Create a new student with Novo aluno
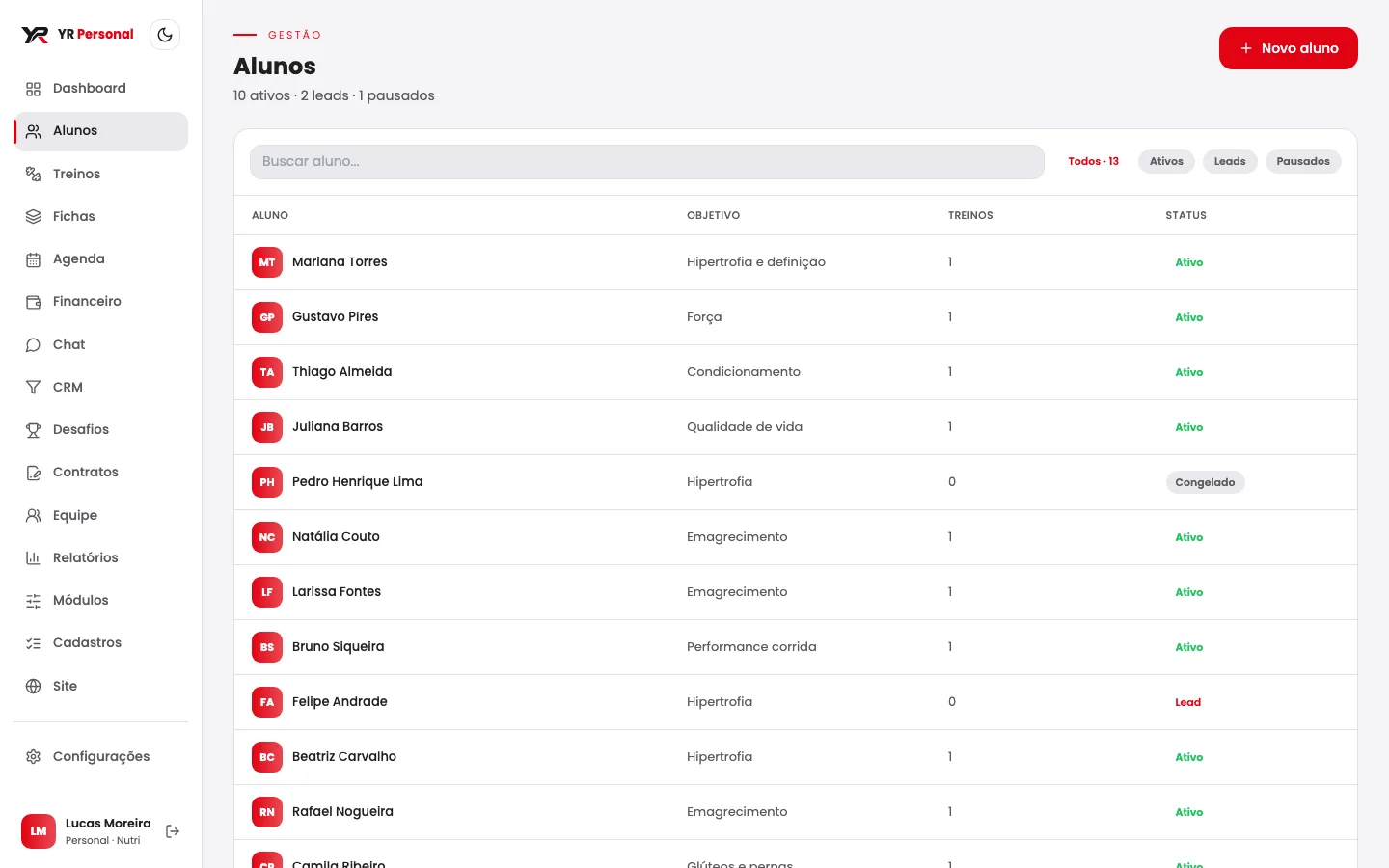 1289,48
